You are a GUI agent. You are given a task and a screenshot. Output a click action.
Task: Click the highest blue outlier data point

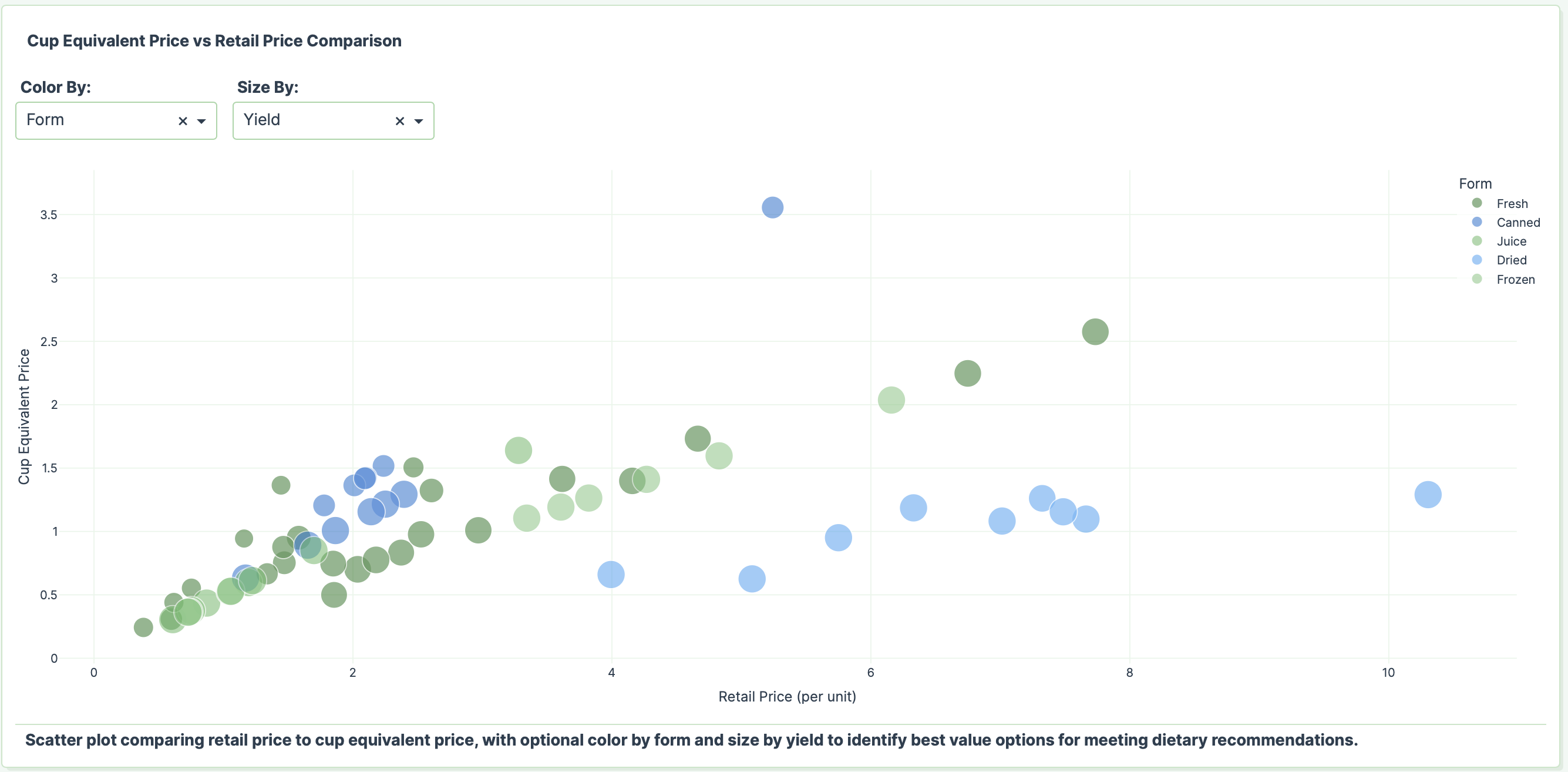point(772,207)
